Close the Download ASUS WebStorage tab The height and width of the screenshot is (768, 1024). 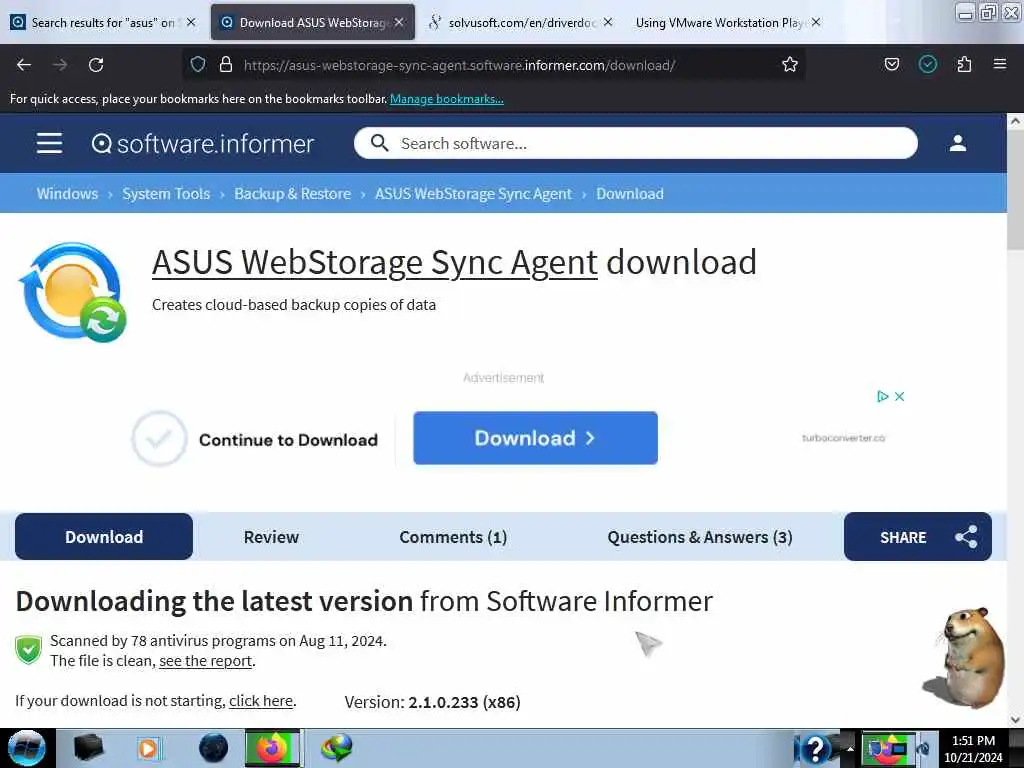click(x=399, y=22)
